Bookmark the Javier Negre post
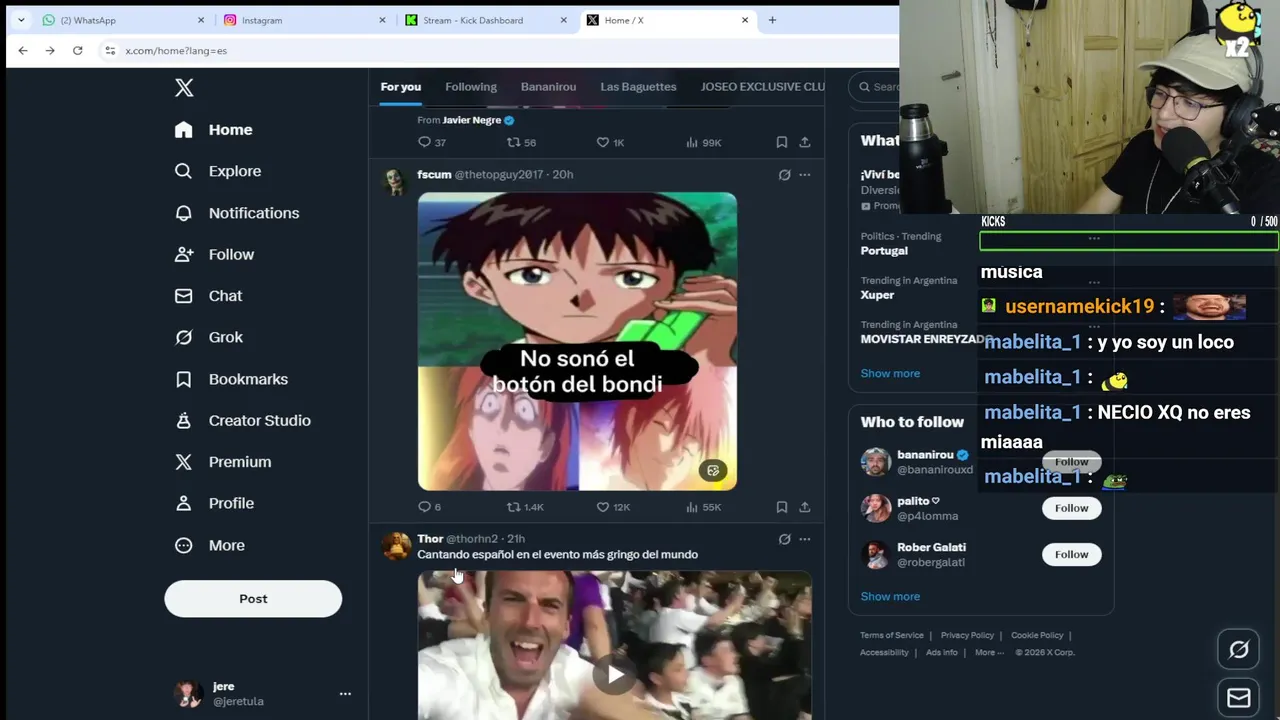The width and height of the screenshot is (1280, 720). 782,143
